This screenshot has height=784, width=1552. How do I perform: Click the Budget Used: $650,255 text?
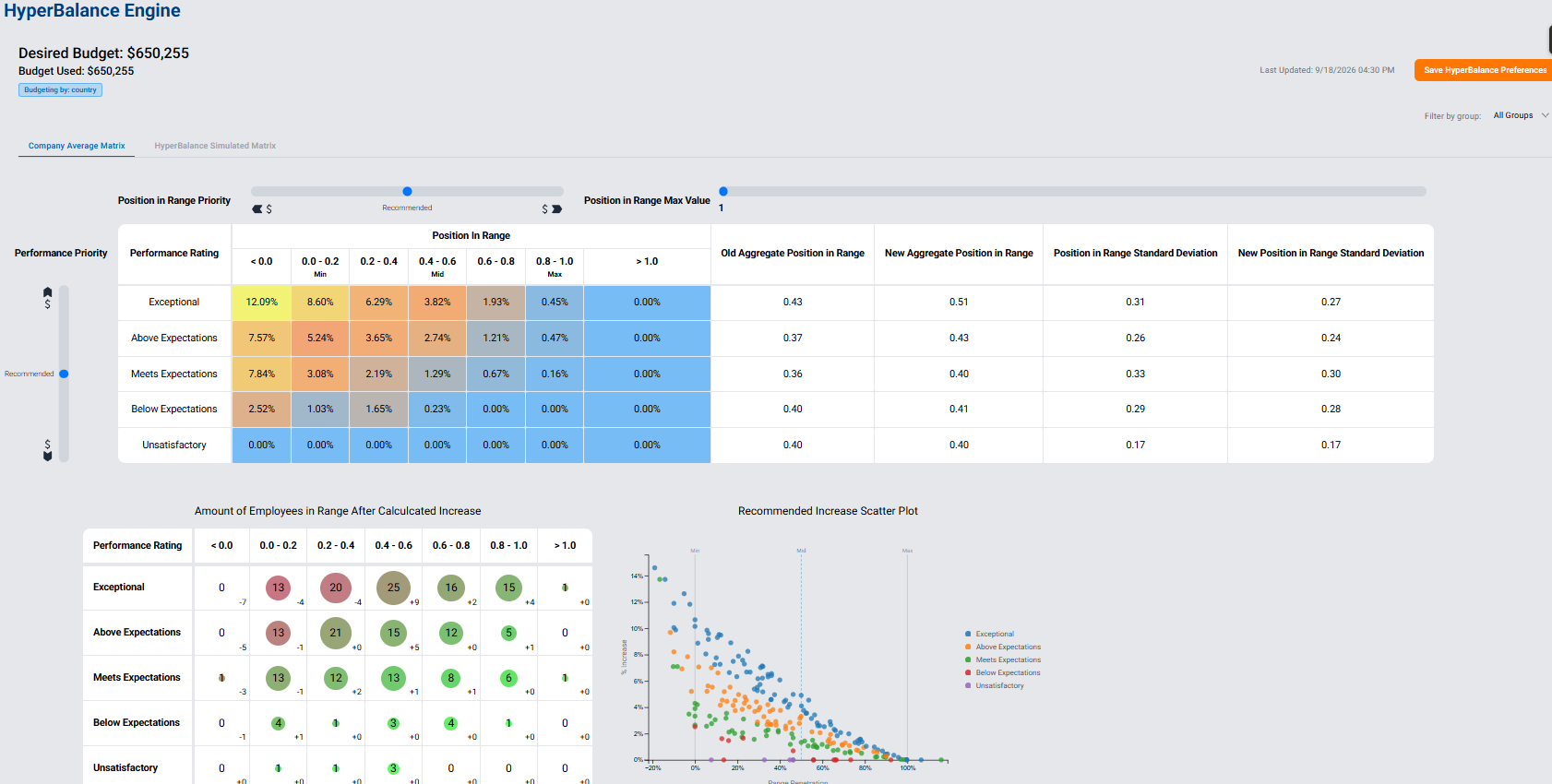[x=76, y=71]
